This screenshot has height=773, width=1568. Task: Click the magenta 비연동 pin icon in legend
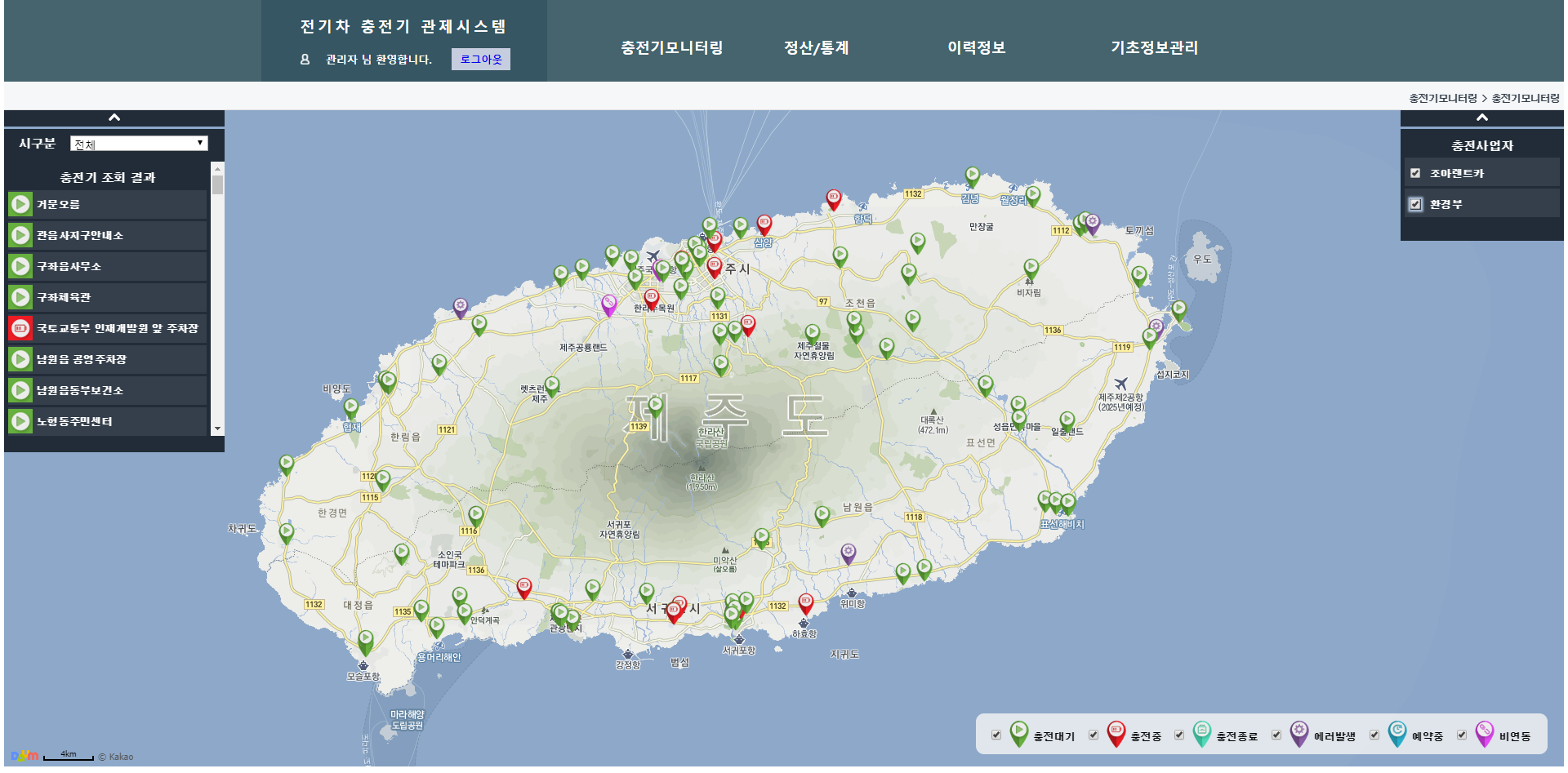1484,734
